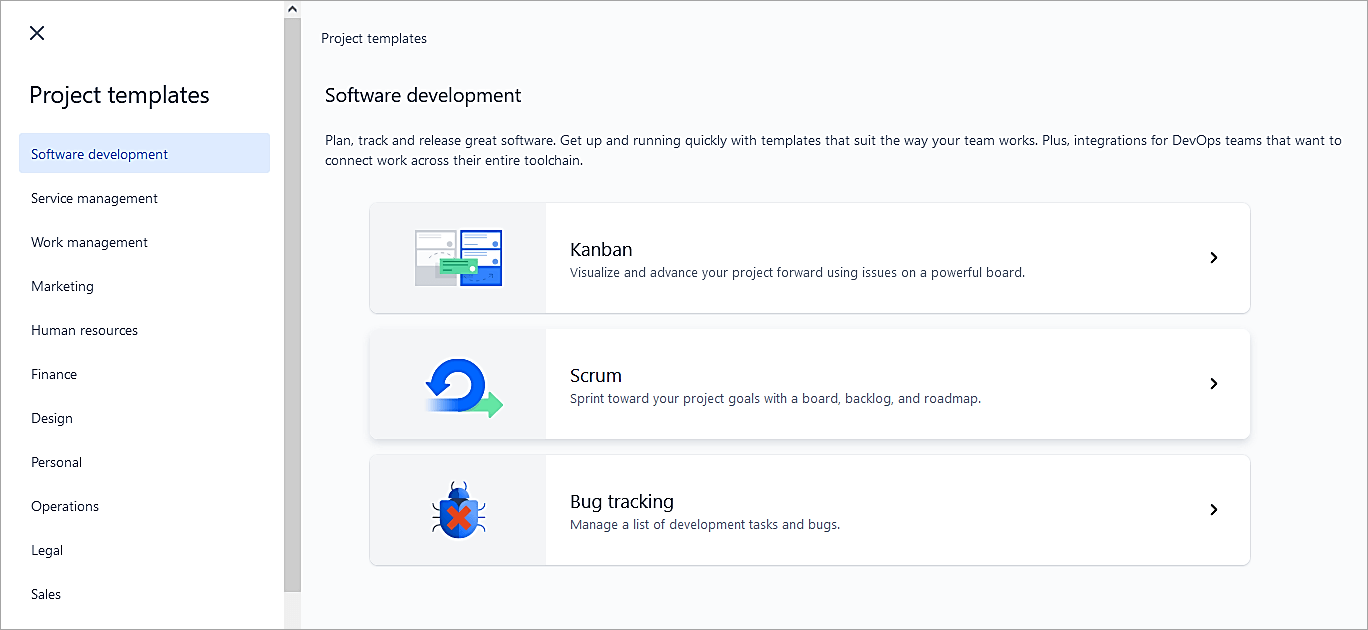Click the sidebar scrollbar up arrow
Viewport: 1368px width, 630px height.
[x=292, y=9]
